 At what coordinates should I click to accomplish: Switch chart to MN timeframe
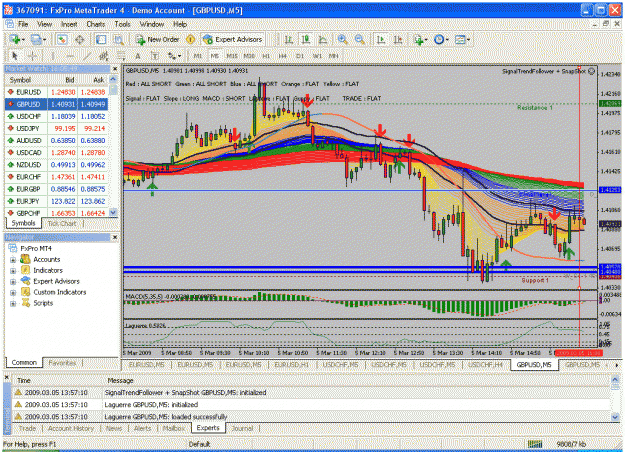click(334, 56)
